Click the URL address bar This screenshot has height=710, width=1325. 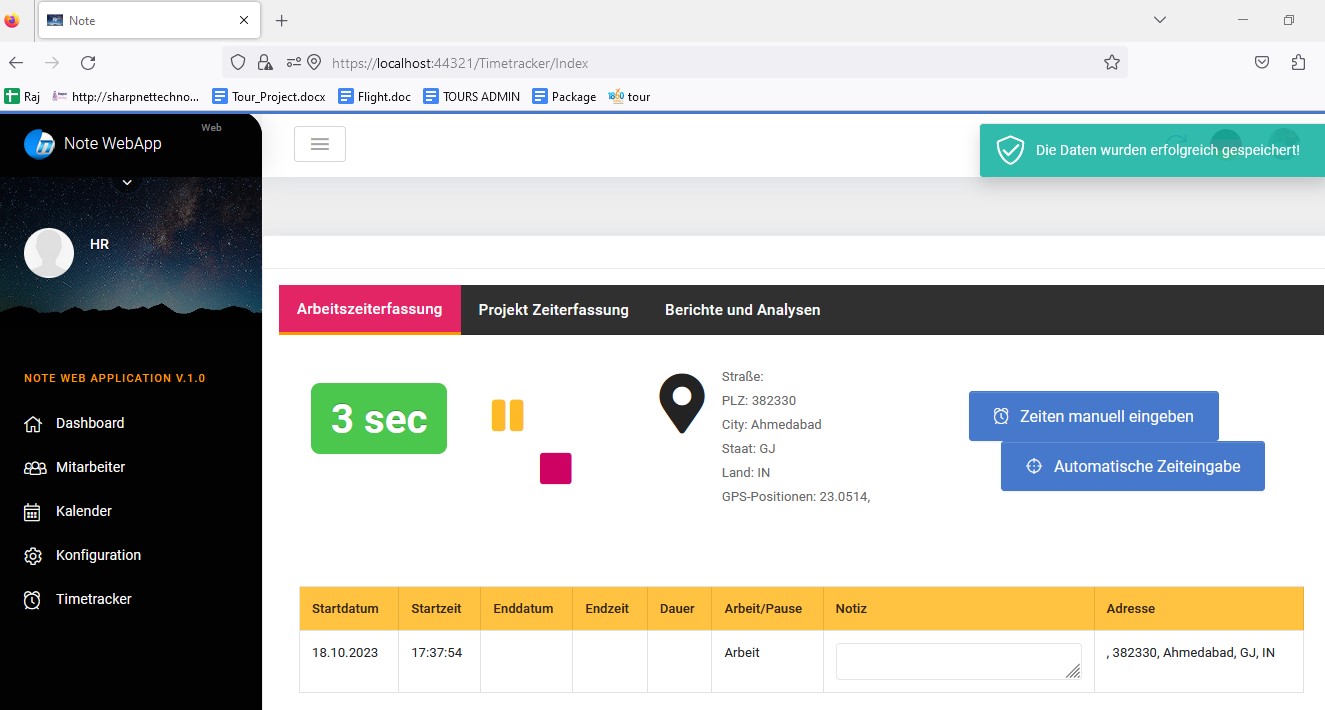pos(675,62)
